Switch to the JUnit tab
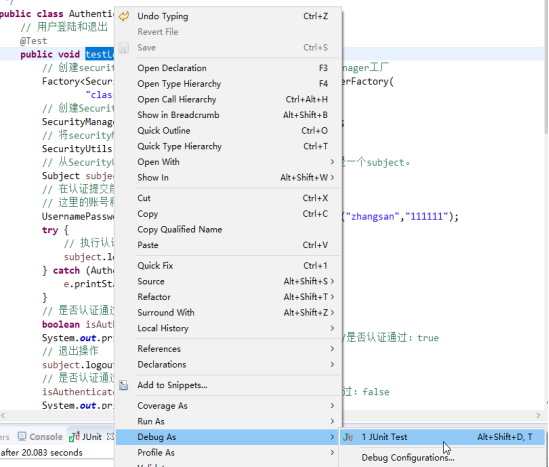Image resolution: width=549 pixels, height=467 pixels. click(x=91, y=437)
